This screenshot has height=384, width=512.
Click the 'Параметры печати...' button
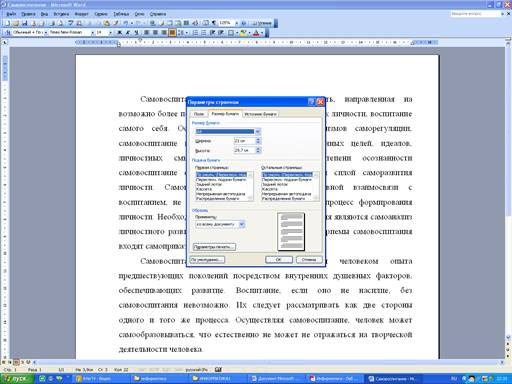(x=214, y=247)
